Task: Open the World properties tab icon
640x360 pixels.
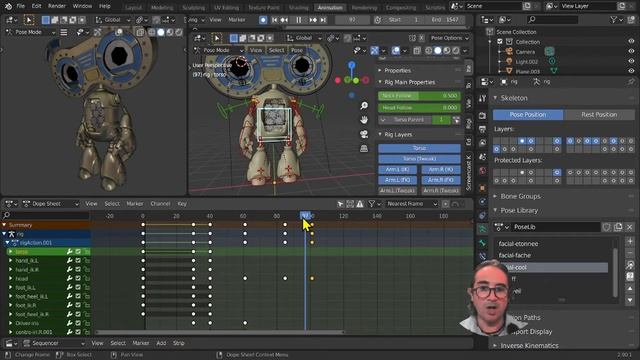Action: 482,171
